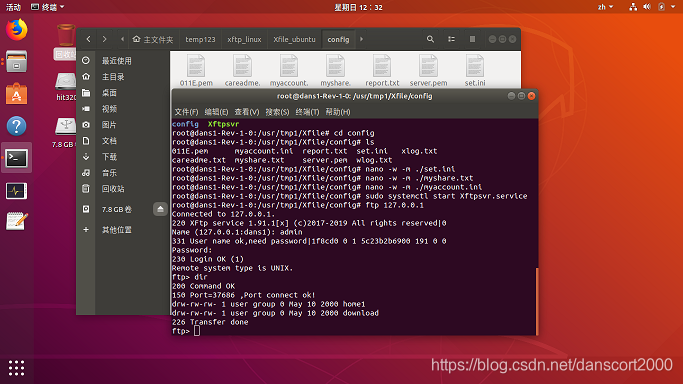The image size is (683, 384).
Task: Open the terminal Search menu
Action: pyautogui.click(x=277, y=112)
